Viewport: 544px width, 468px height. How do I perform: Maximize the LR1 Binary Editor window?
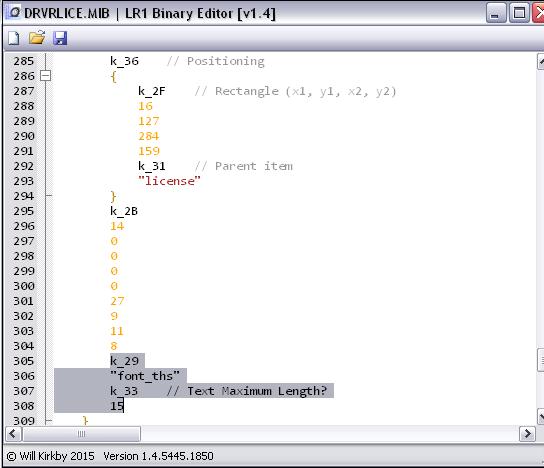pyautogui.click(x=519, y=13)
